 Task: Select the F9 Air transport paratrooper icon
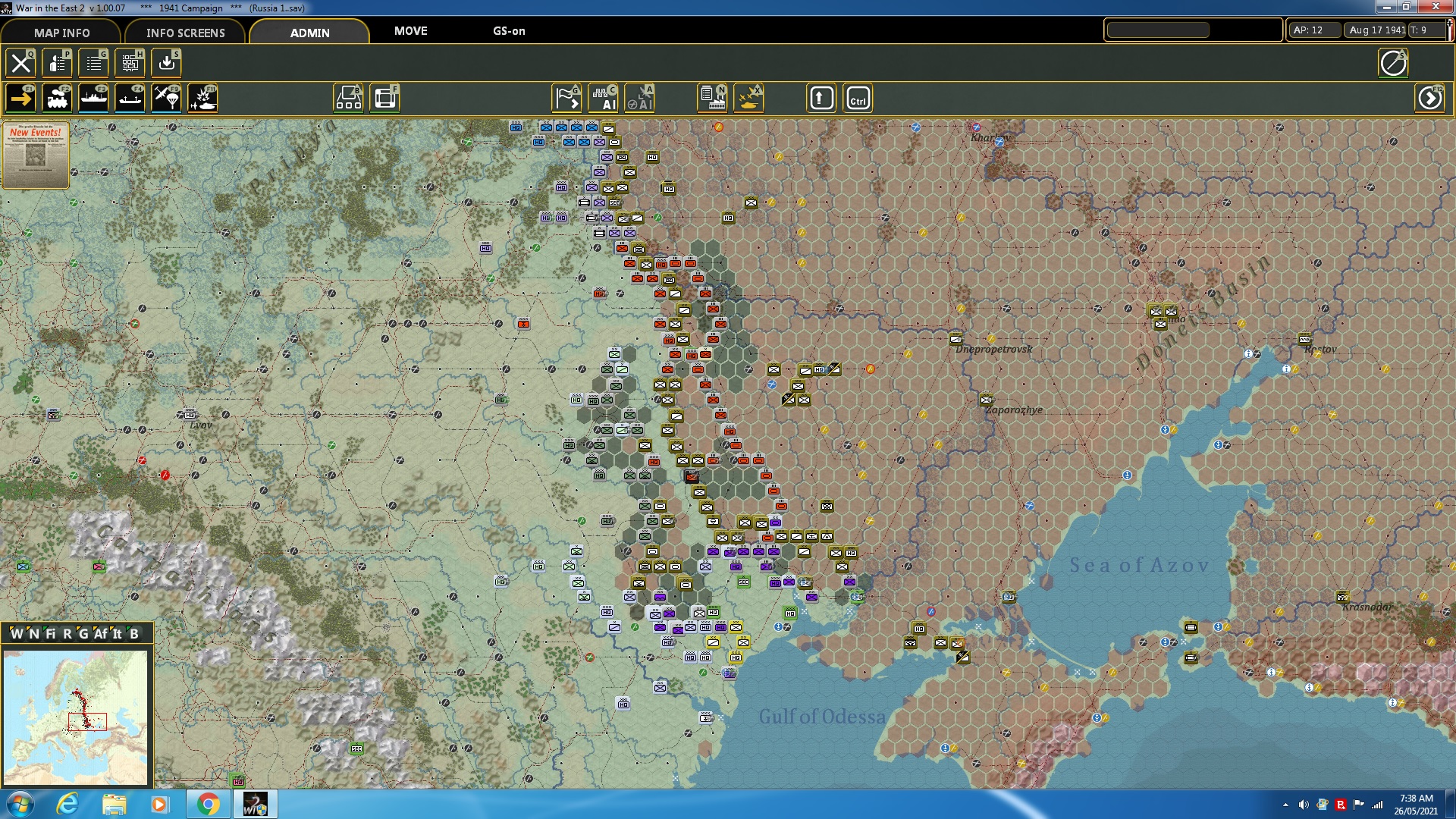[166, 99]
